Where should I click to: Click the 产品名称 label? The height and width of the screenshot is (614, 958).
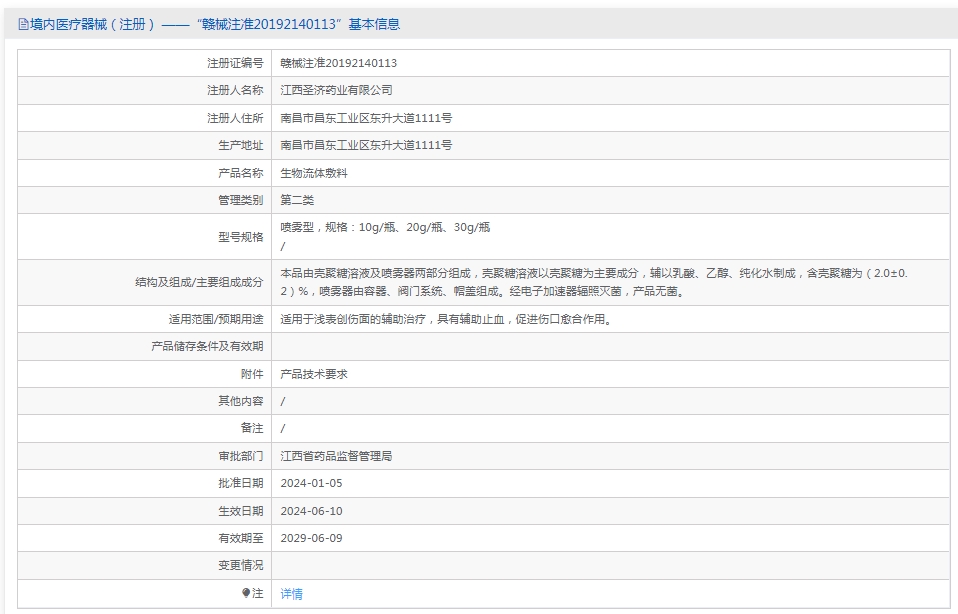coord(241,173)
